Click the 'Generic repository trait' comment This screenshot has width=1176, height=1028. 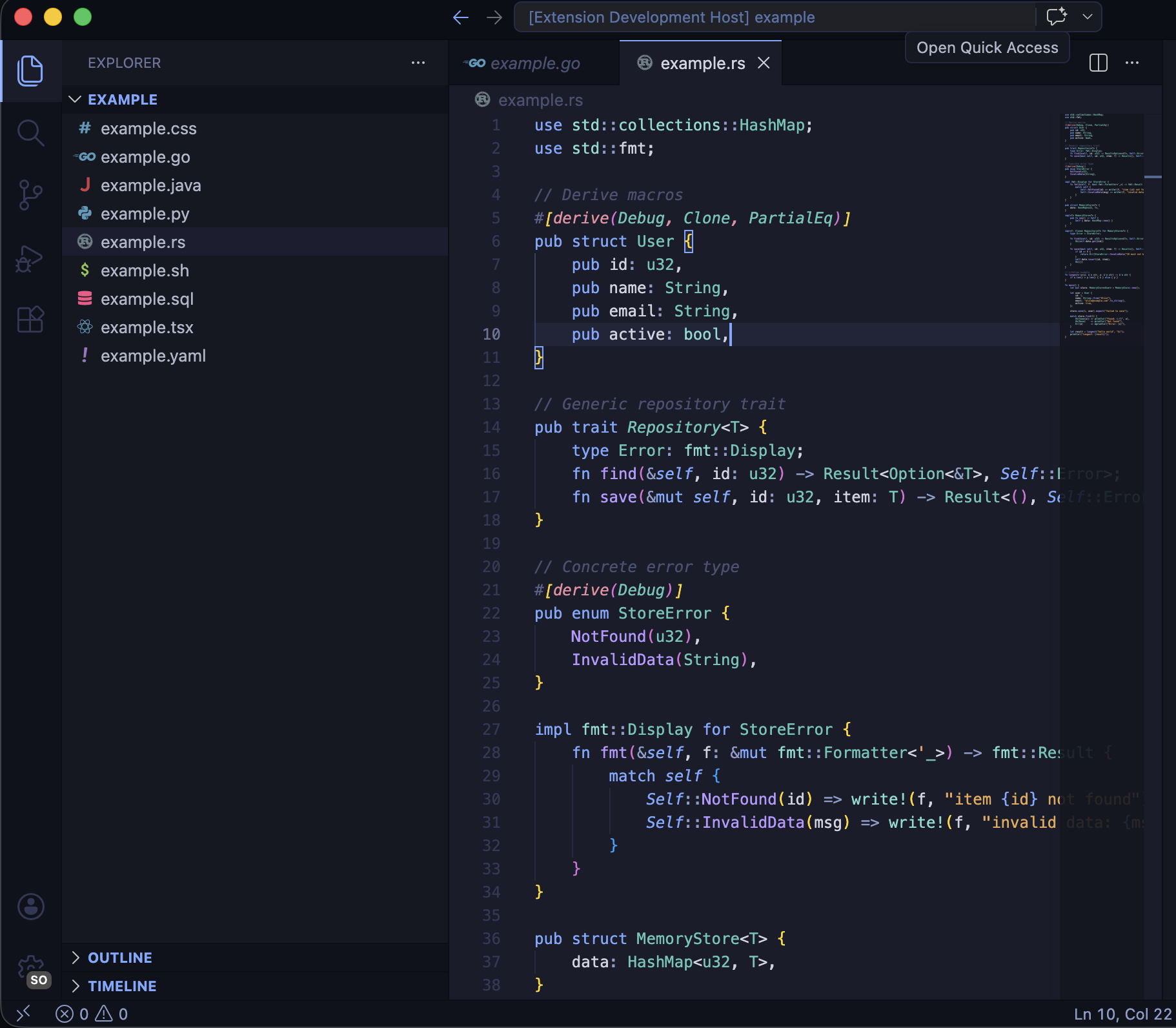point(660,404)
